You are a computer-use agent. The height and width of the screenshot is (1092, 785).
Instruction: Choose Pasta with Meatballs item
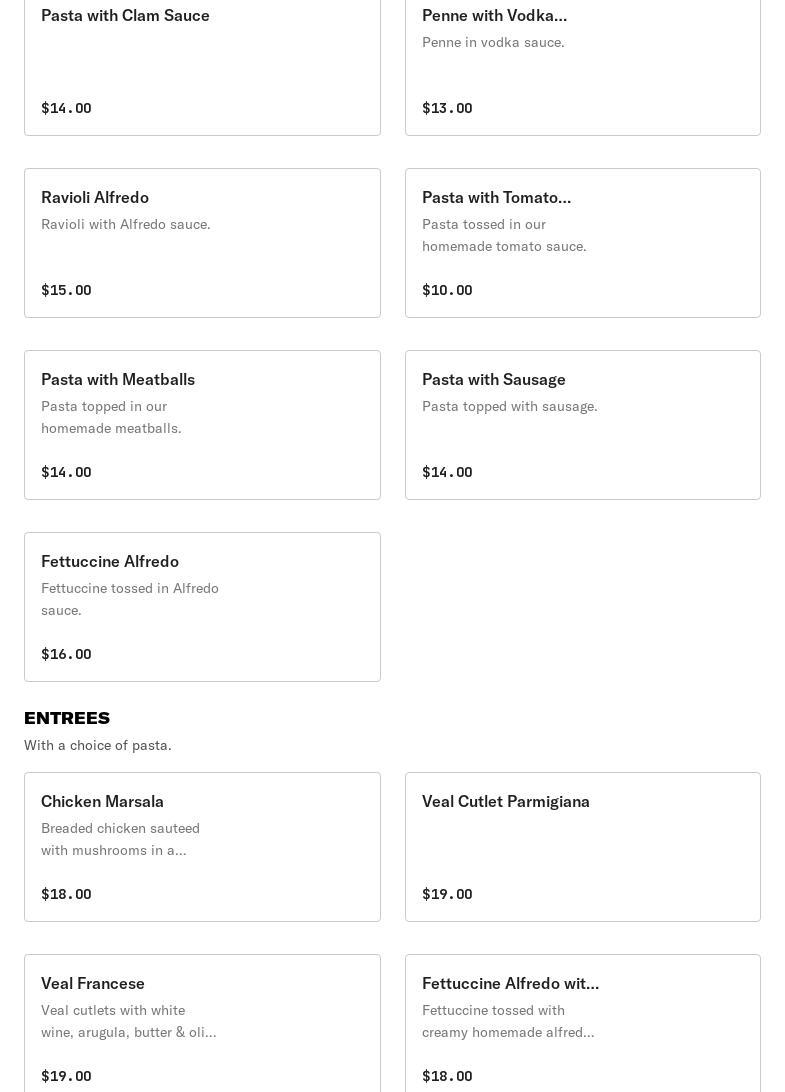tap(202, 425)
